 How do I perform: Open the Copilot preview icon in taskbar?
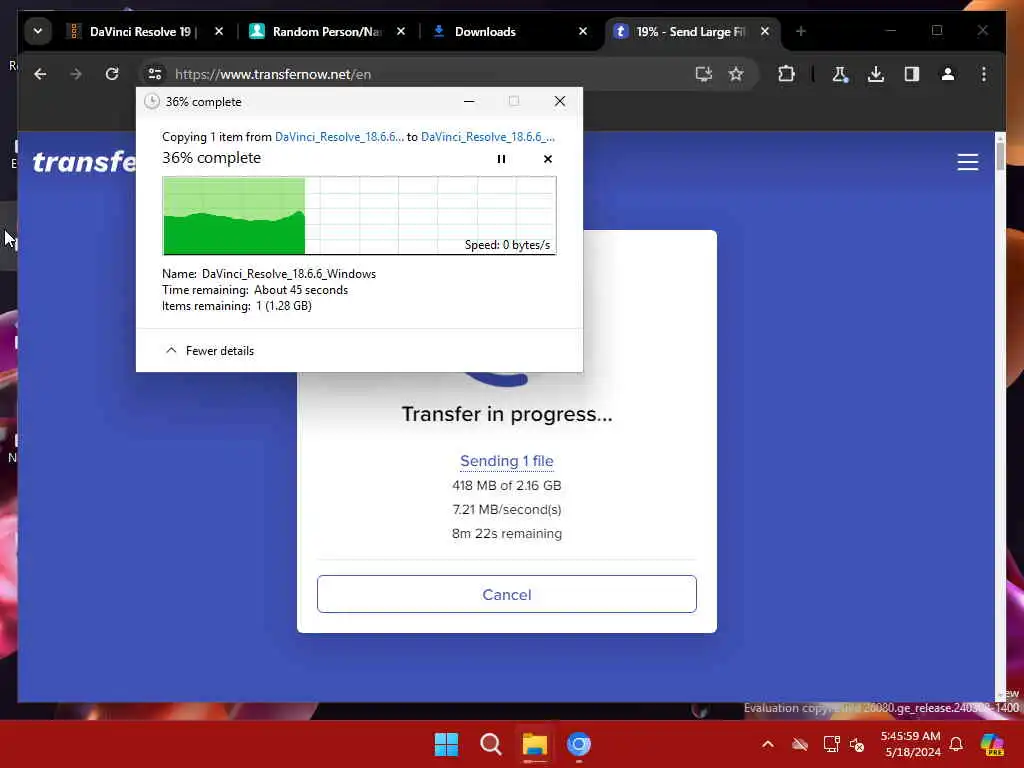point(992,744)
